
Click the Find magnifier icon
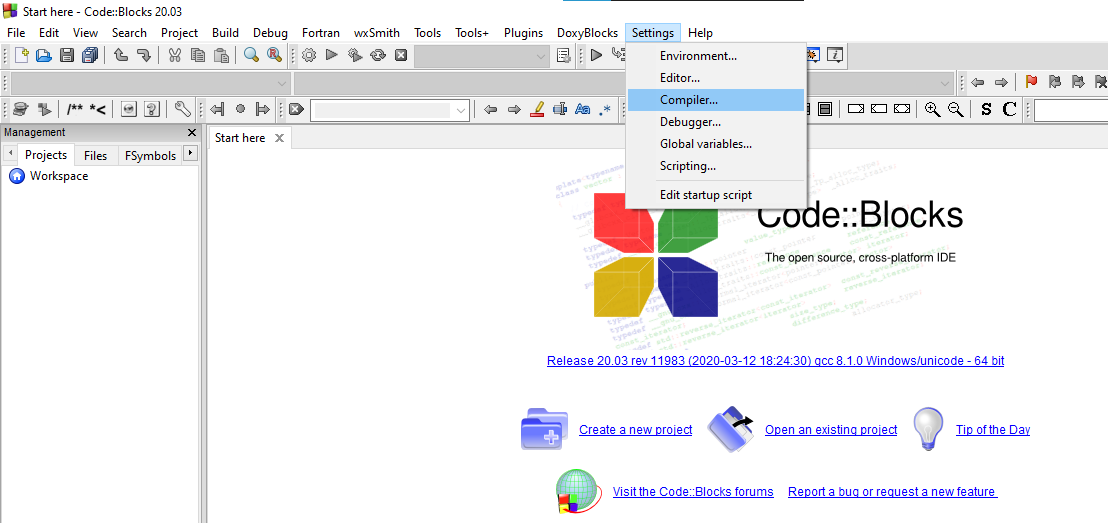(x=252, y=55)
